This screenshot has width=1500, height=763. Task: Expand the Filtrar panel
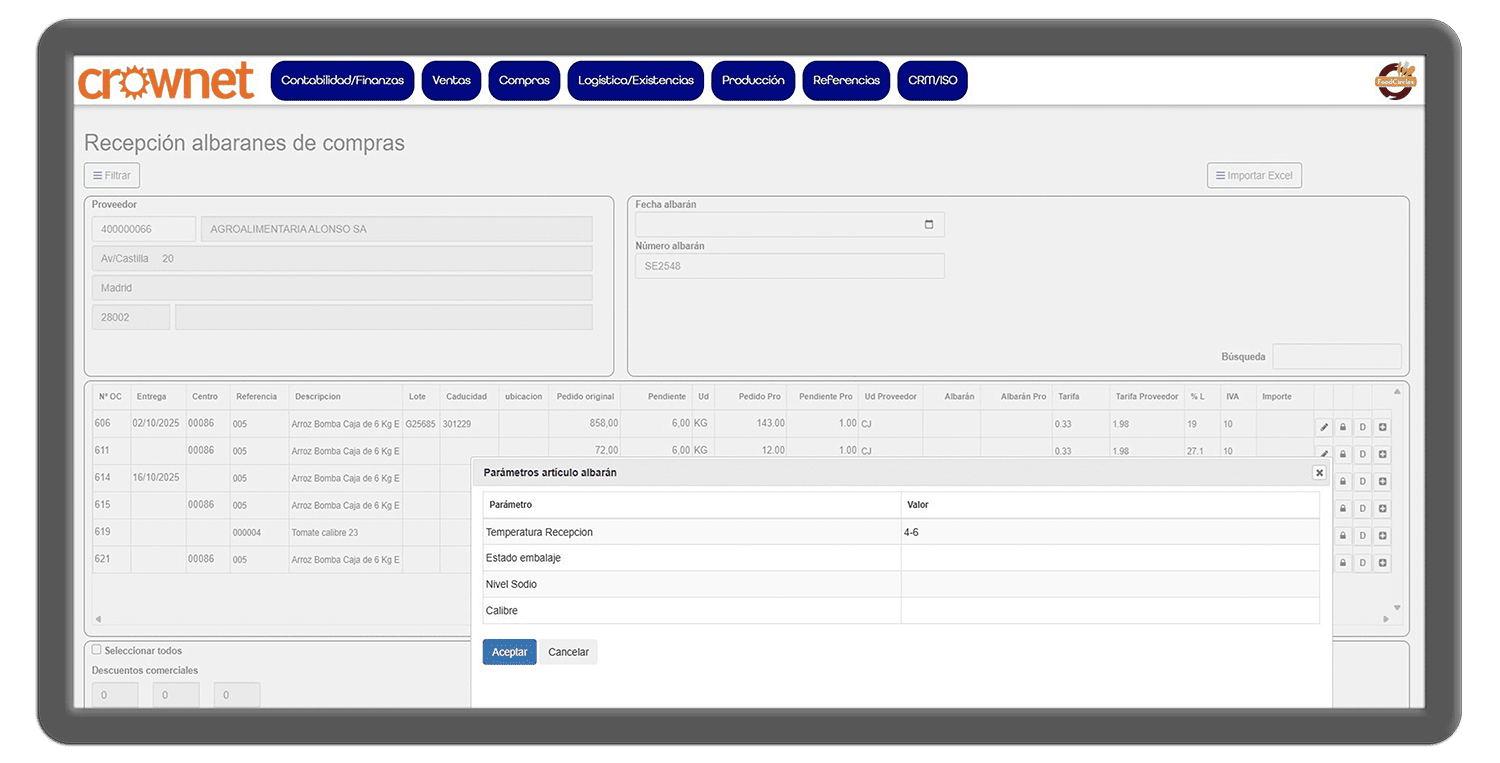click(x=112, y=176)
